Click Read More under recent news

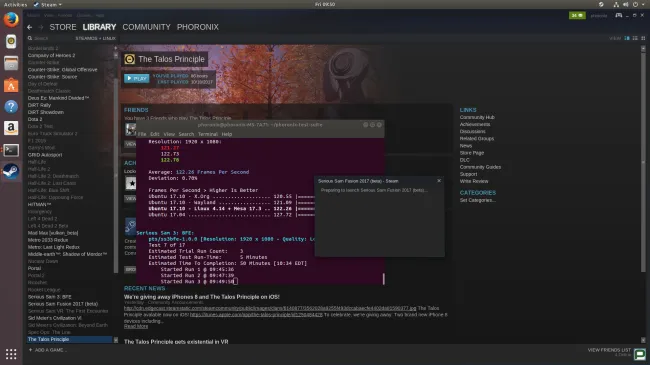tap(136, 326)
